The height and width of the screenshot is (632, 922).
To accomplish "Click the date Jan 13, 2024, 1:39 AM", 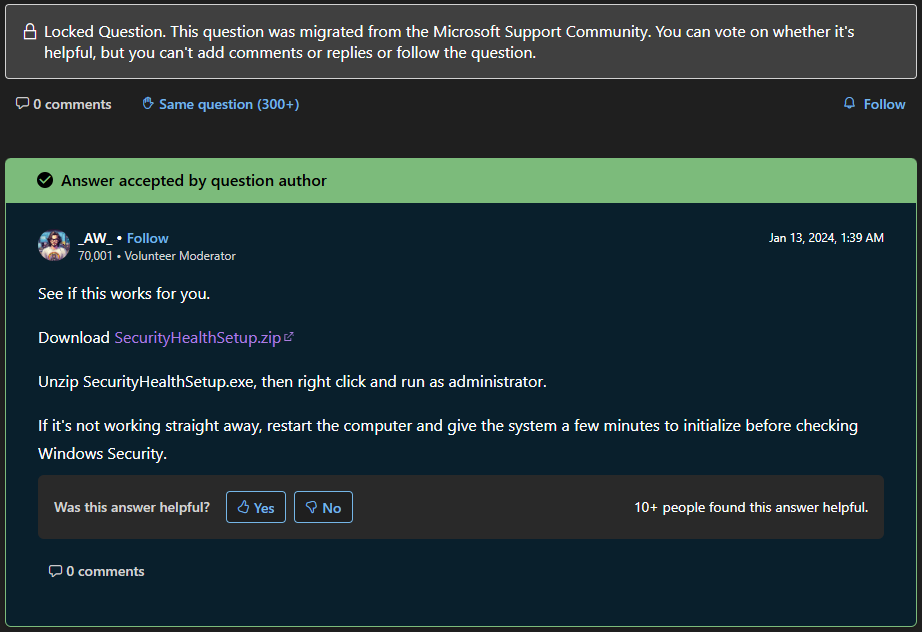I will [826, 238].
